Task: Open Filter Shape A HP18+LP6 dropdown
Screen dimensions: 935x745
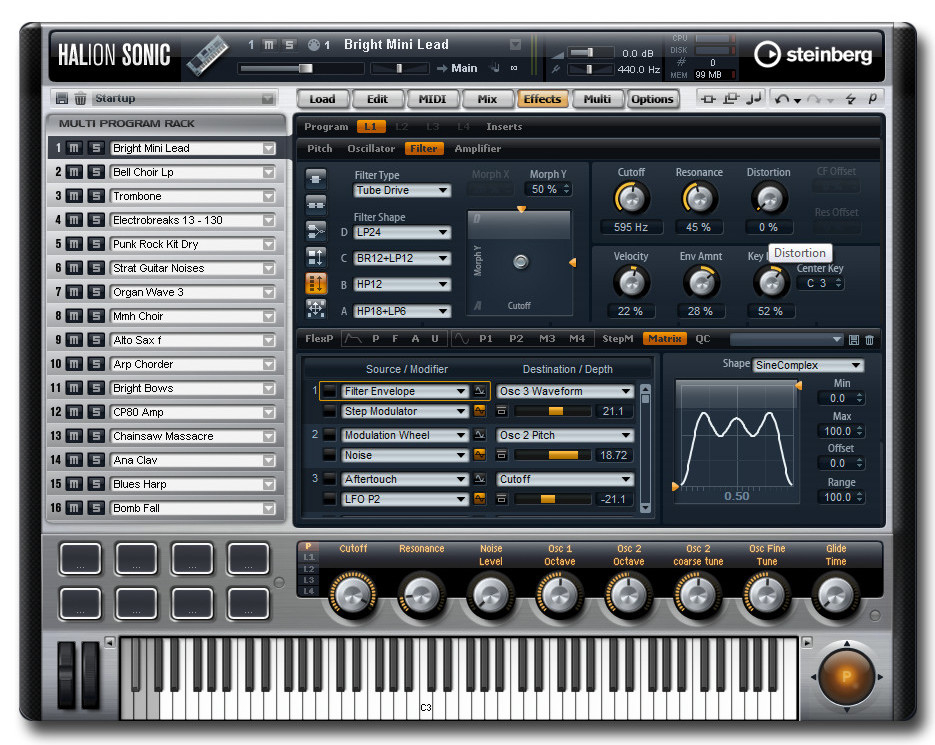Action: (x=403, y=311)
